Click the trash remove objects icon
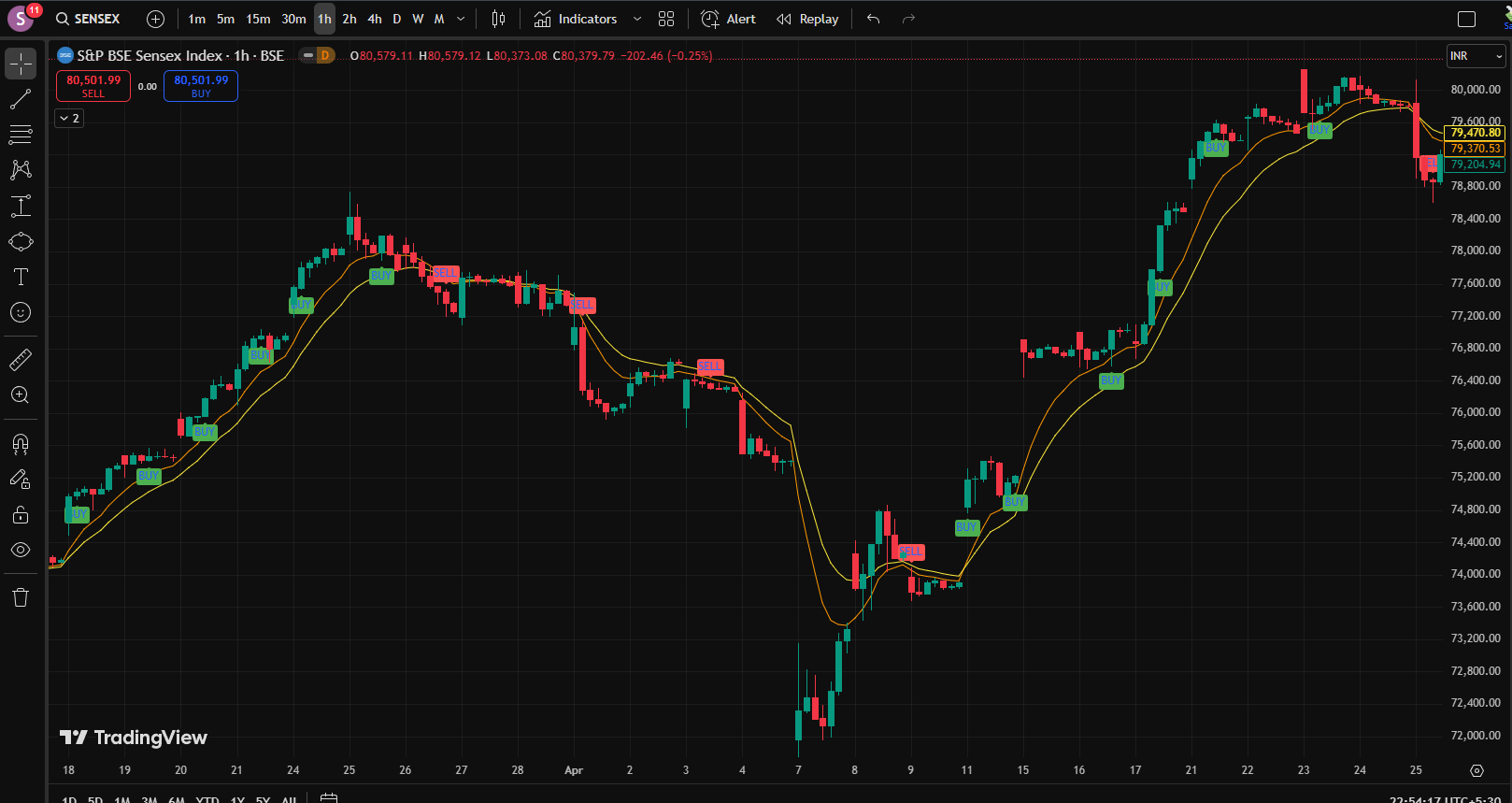This screenshot has height=803, width=1512. (21, 597)
